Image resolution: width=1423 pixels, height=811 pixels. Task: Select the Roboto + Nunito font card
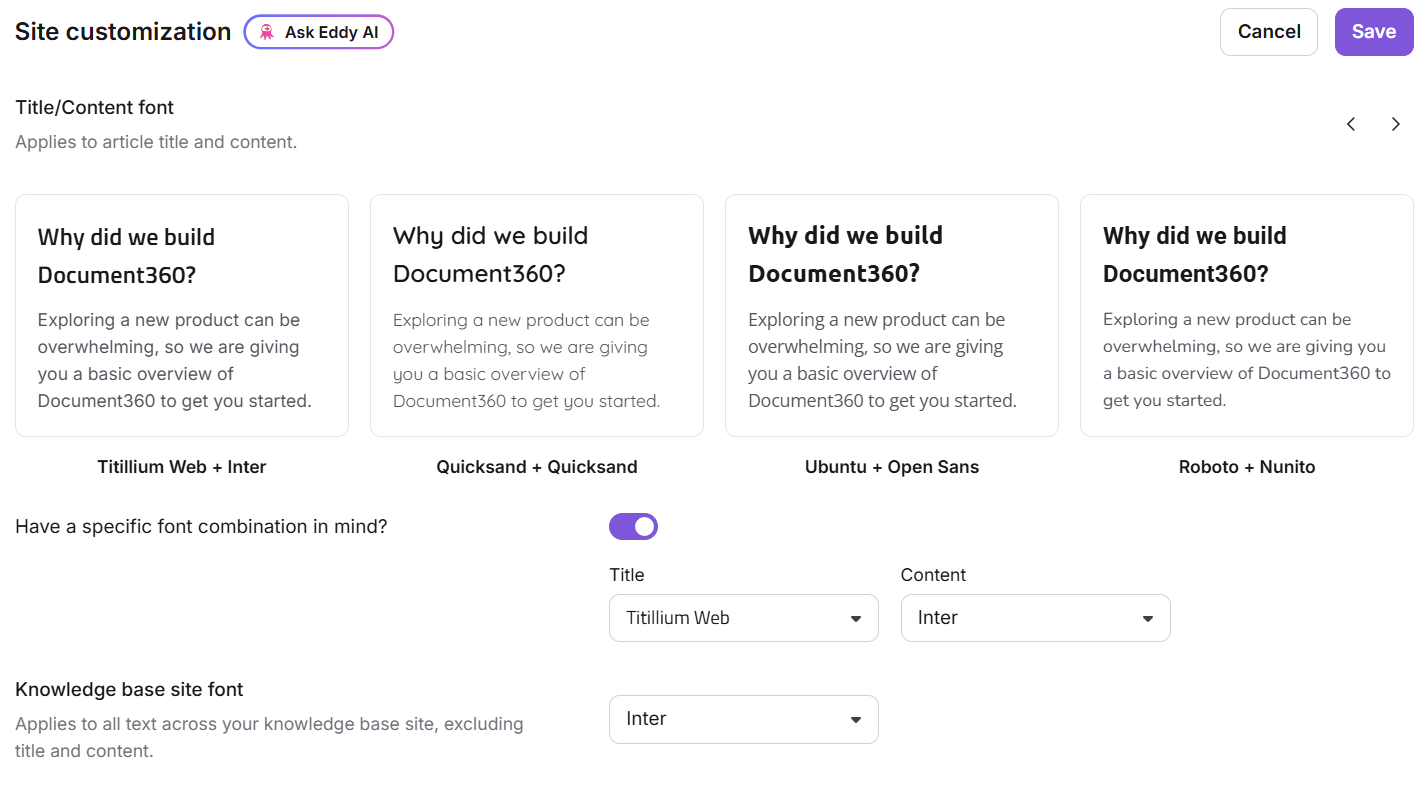pos(1247,315)
